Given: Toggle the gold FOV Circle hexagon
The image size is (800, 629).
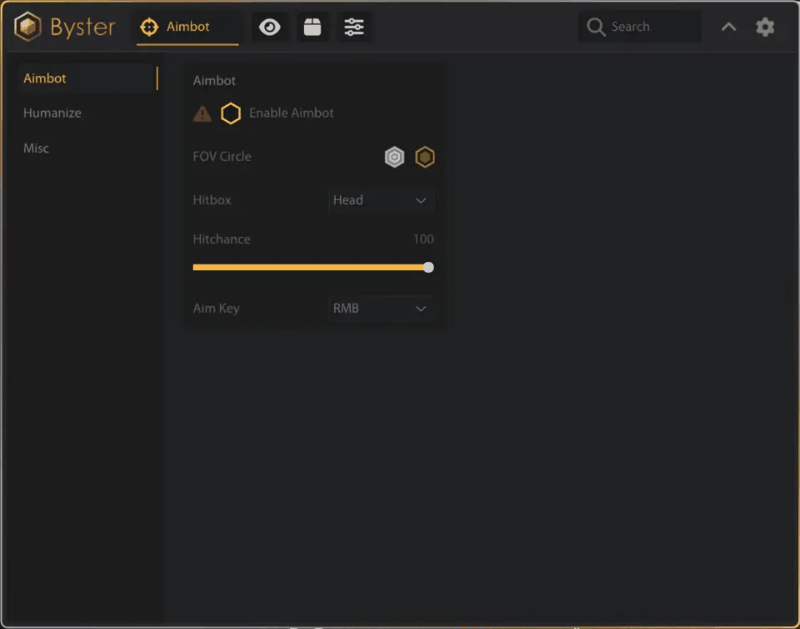Looking at the screenshot, I should click(x=425, y=157).
